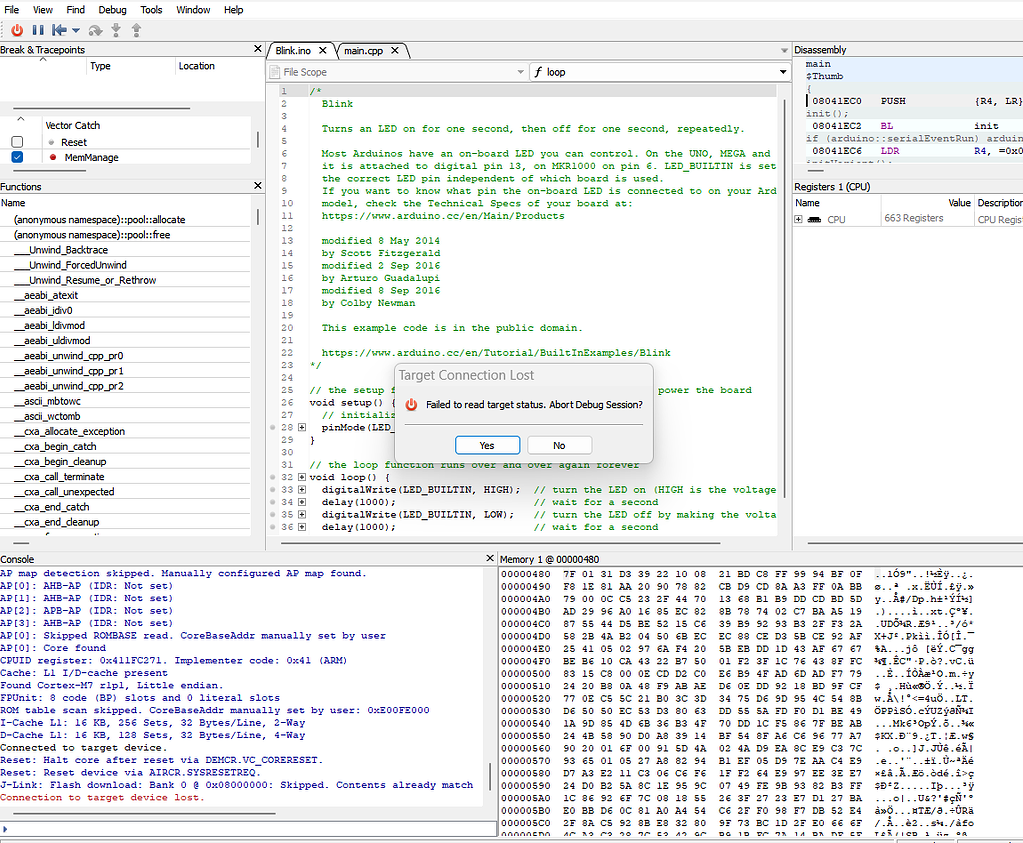
Task: Switch to the main.cpp tab
Action: click(x=363, y=50)
